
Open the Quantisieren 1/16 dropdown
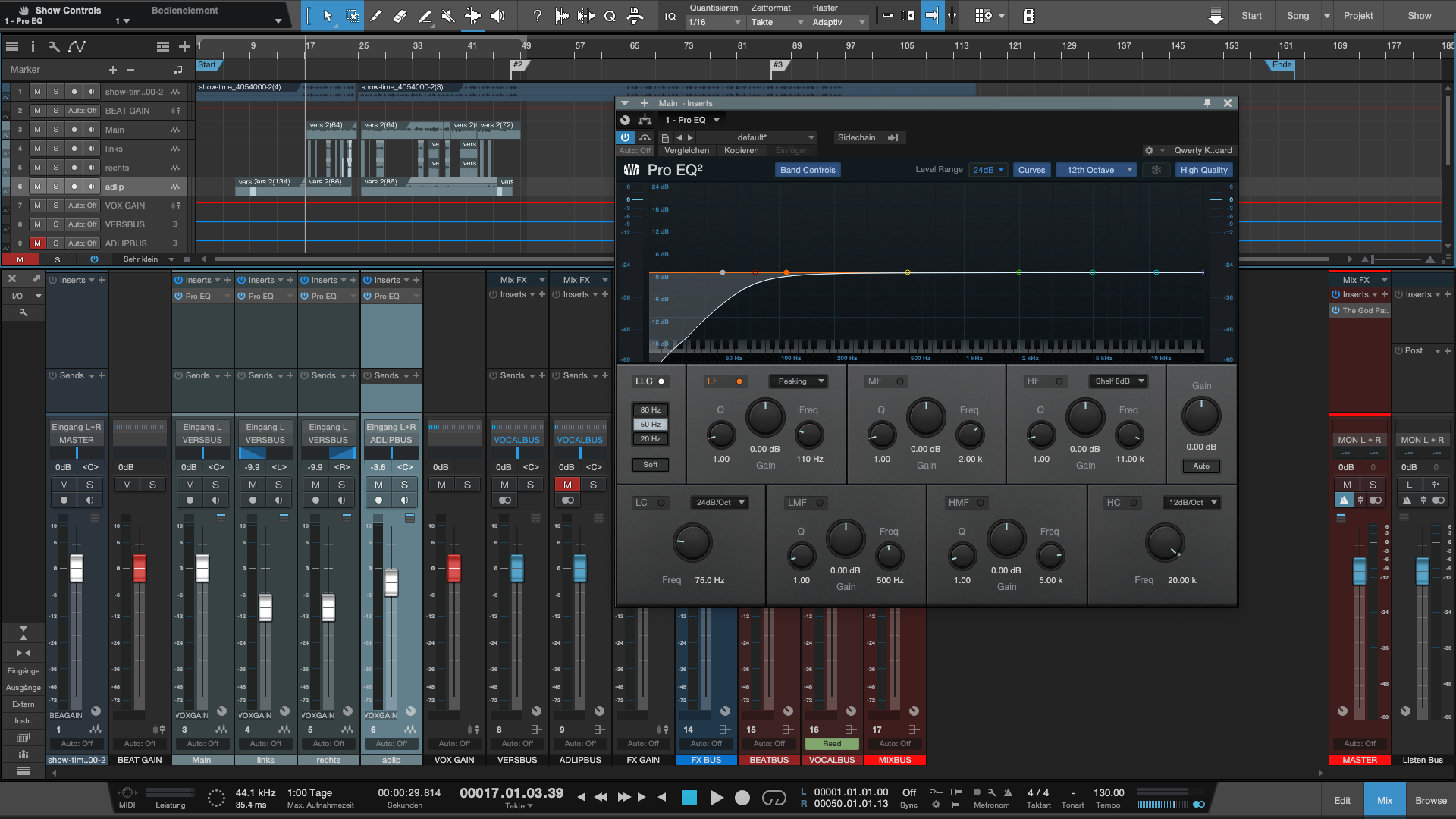pos(715,23)
